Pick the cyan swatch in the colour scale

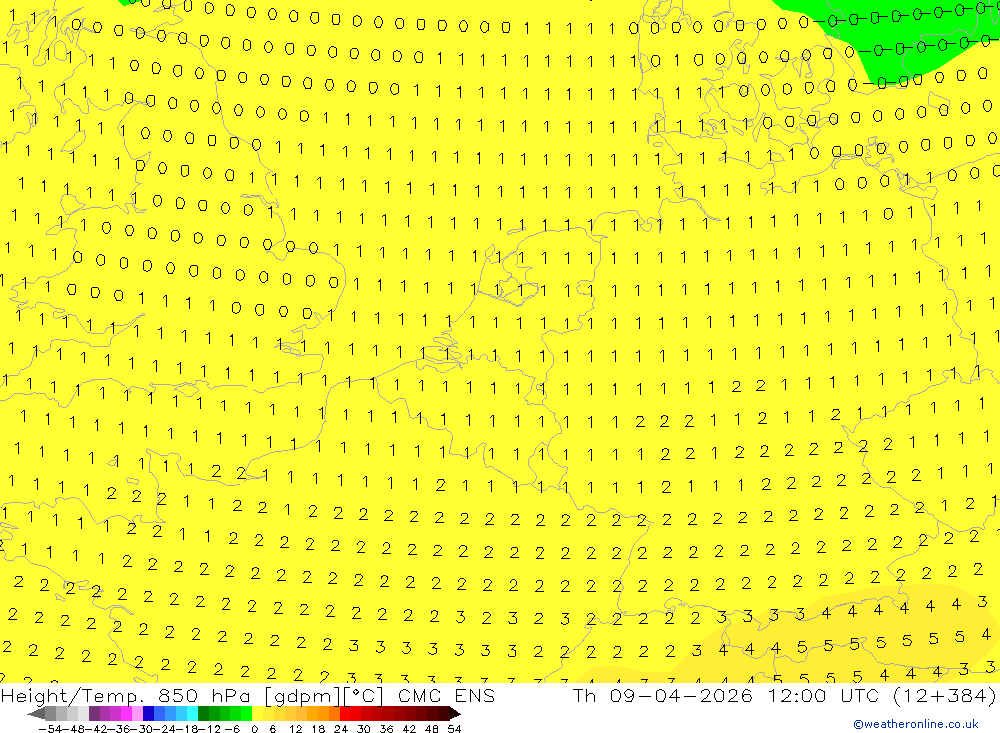pos(192,714)
